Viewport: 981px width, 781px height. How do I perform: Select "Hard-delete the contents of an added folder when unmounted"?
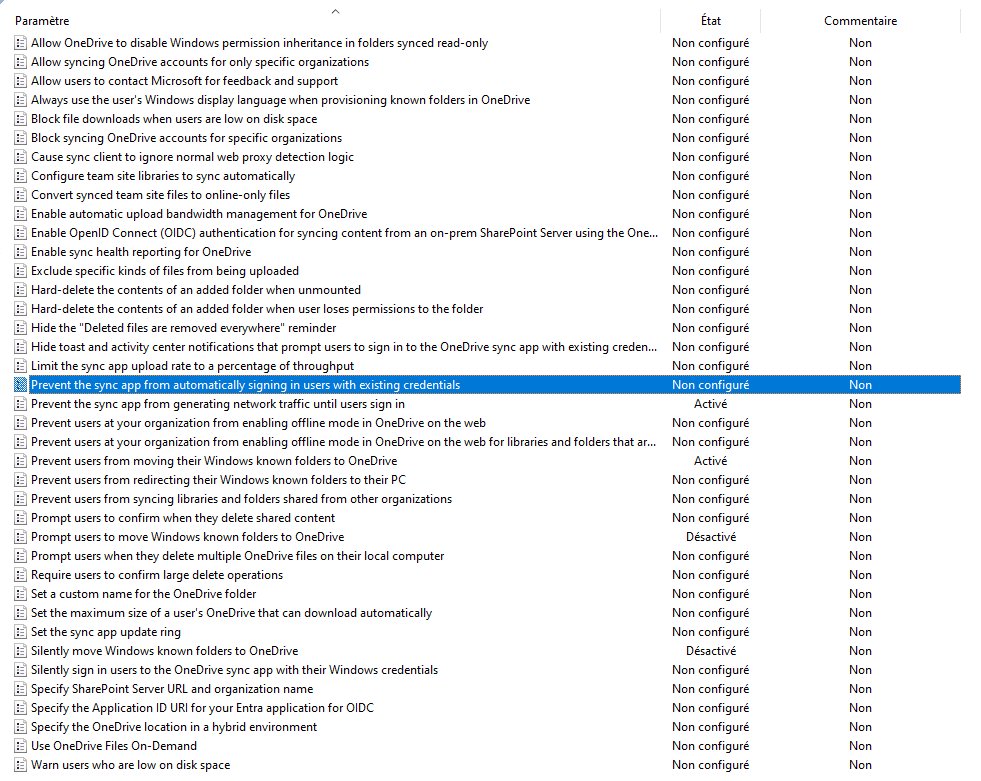pos(196,290)
